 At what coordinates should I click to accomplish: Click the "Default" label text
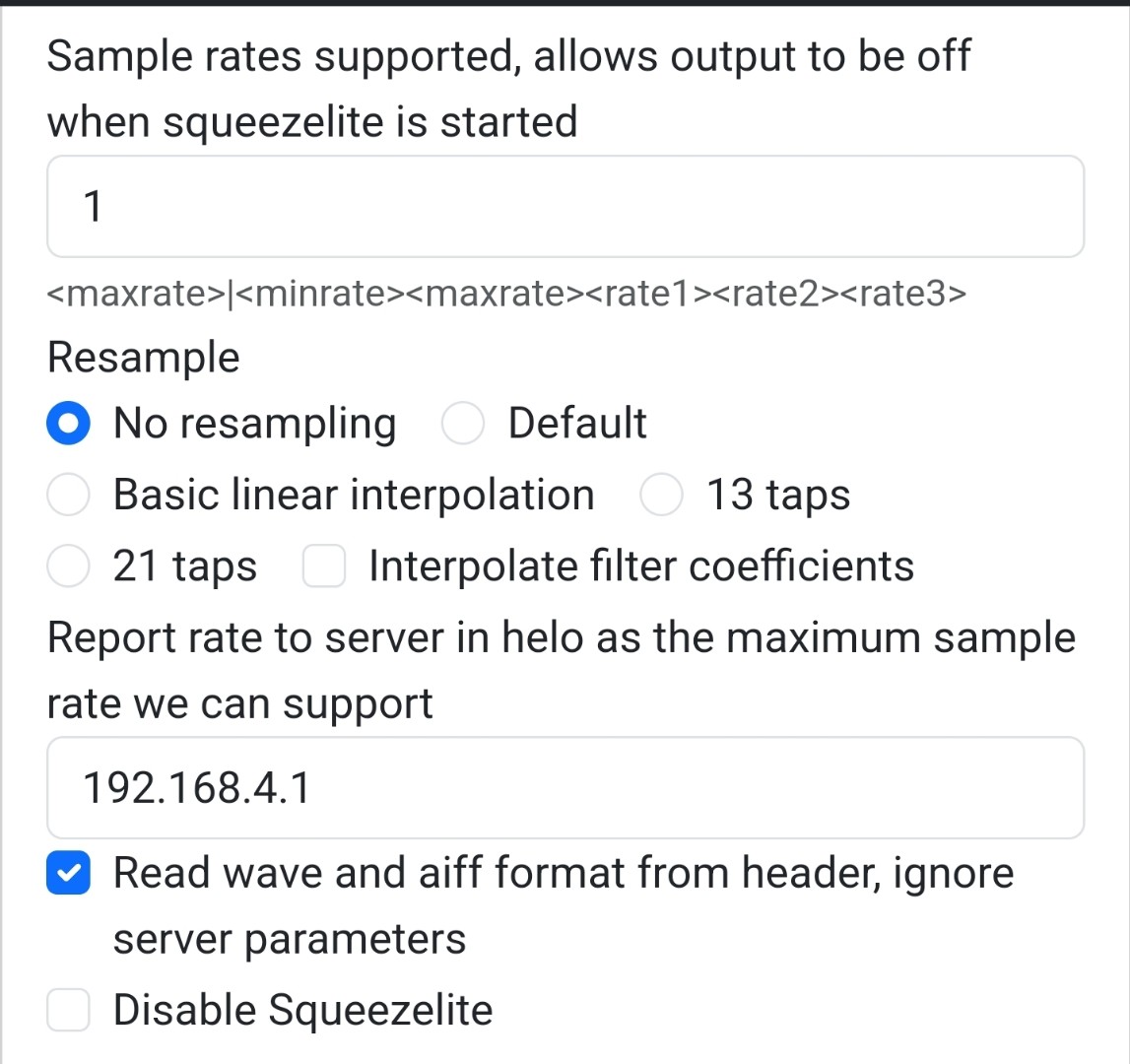coord(577,424)
